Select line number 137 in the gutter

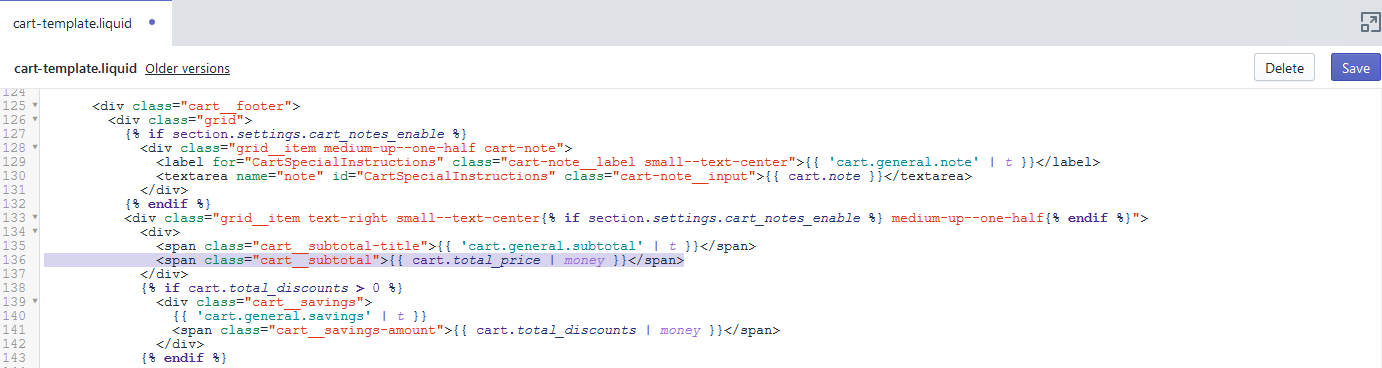pyautogui.click(x=15, y=273)
